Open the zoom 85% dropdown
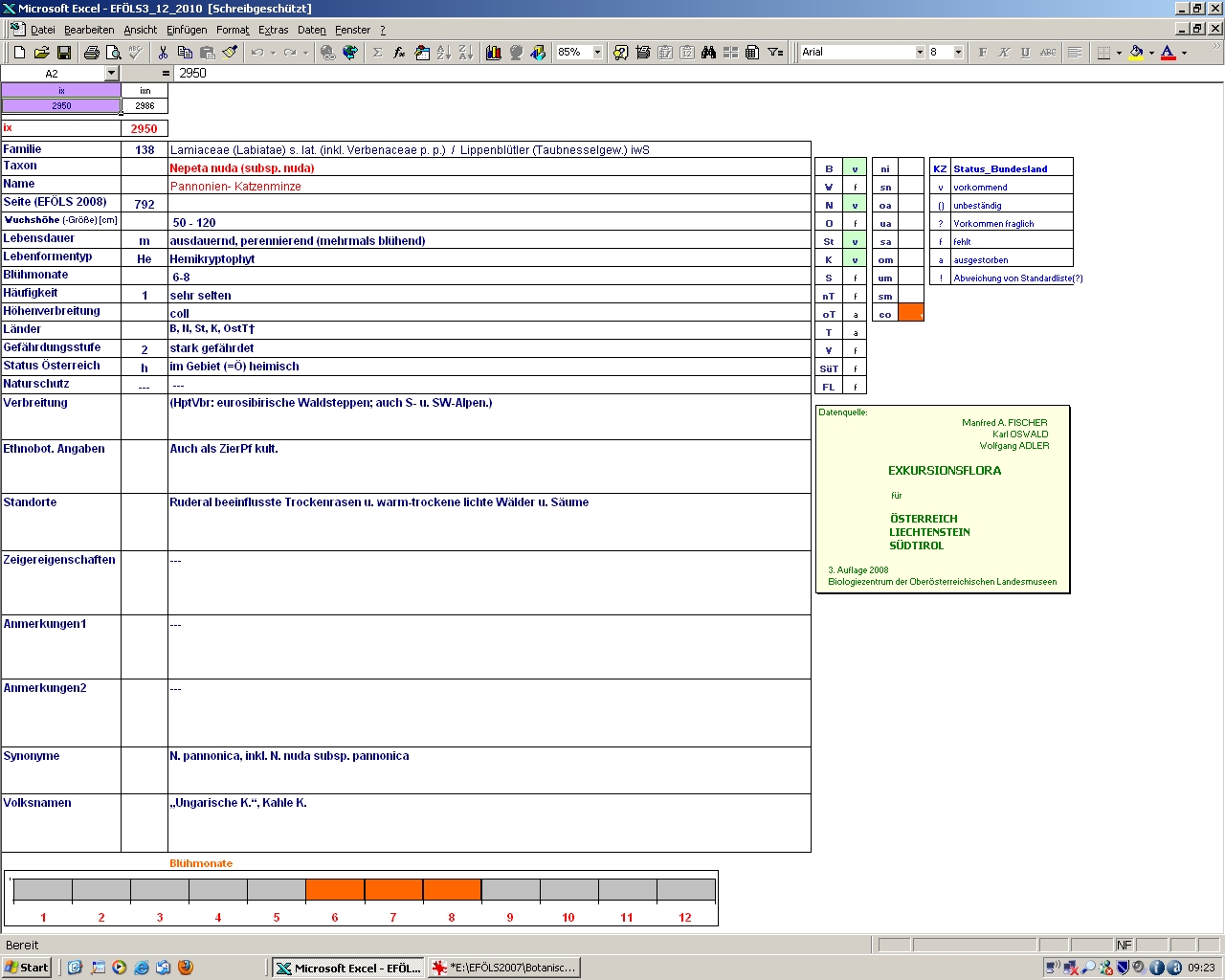This screenshot has width=1225, height=980. coord(597,53)
